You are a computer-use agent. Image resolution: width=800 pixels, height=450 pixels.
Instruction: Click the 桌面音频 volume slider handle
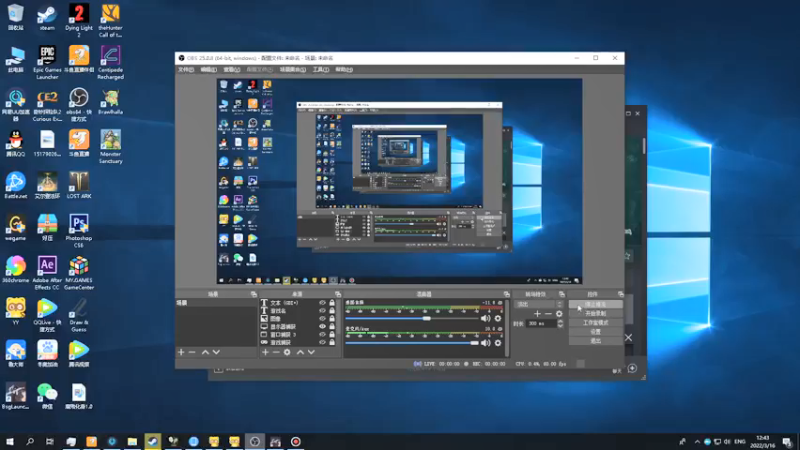(426, 318)
